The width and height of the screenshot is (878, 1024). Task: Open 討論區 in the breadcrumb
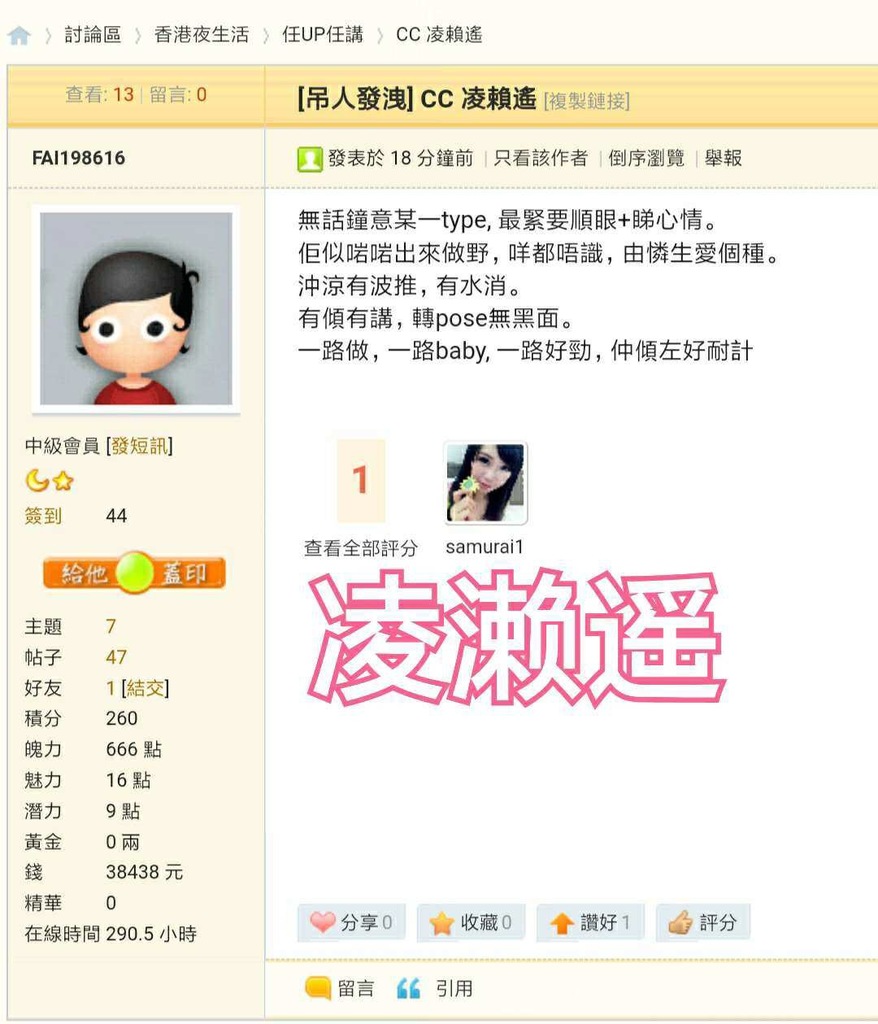[93, 35]
